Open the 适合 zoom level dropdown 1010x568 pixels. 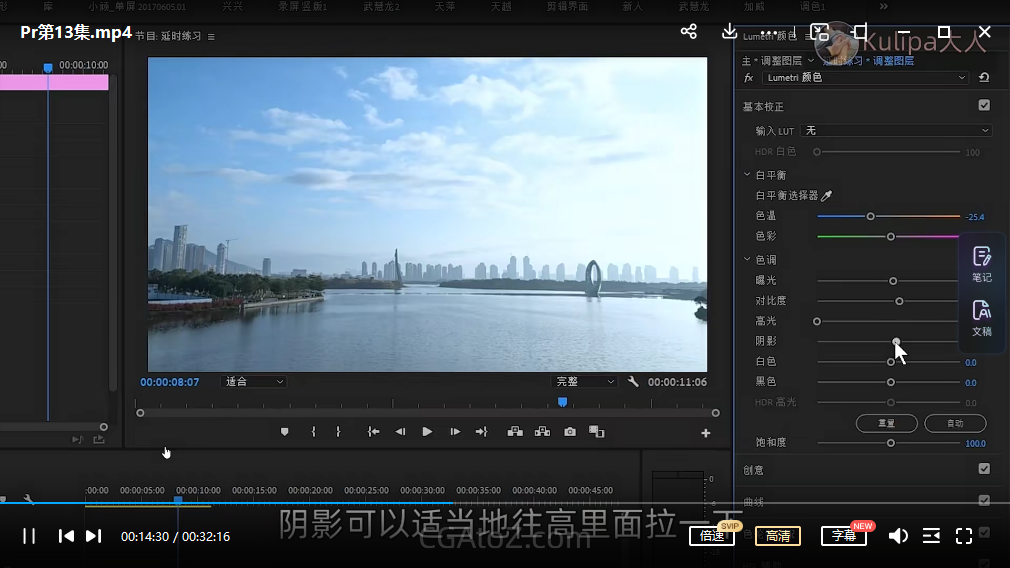254,382
